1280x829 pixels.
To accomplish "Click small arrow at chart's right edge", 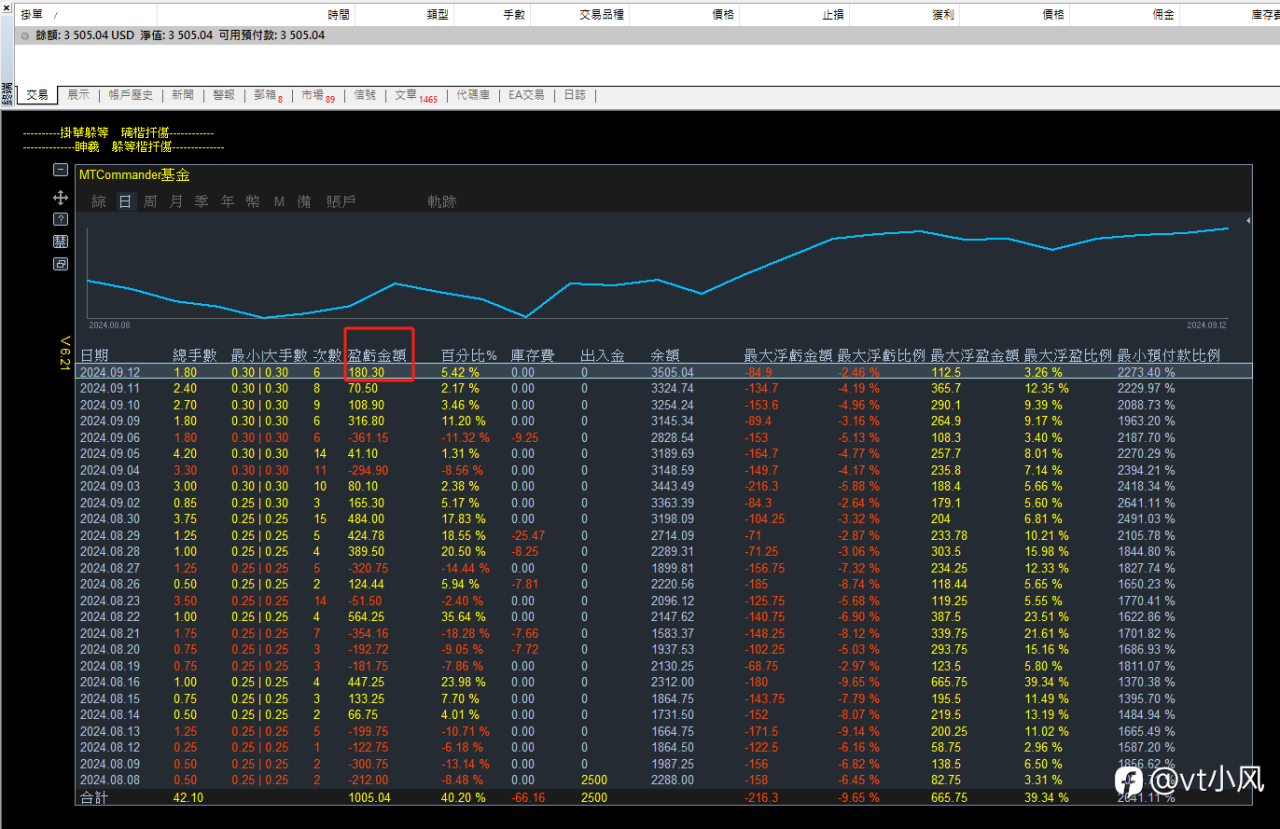I will pyautogui.click(x=1248, y=220).
